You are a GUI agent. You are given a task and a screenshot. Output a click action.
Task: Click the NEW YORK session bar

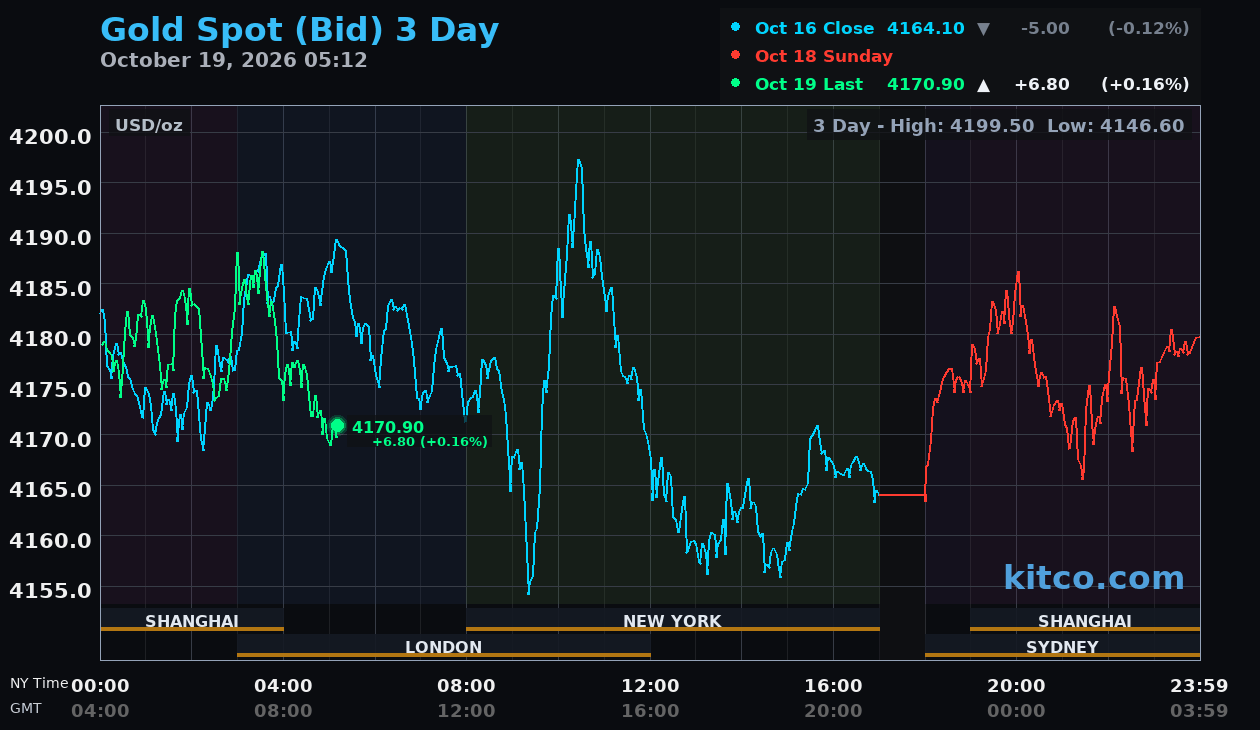[x=672, y=620]
